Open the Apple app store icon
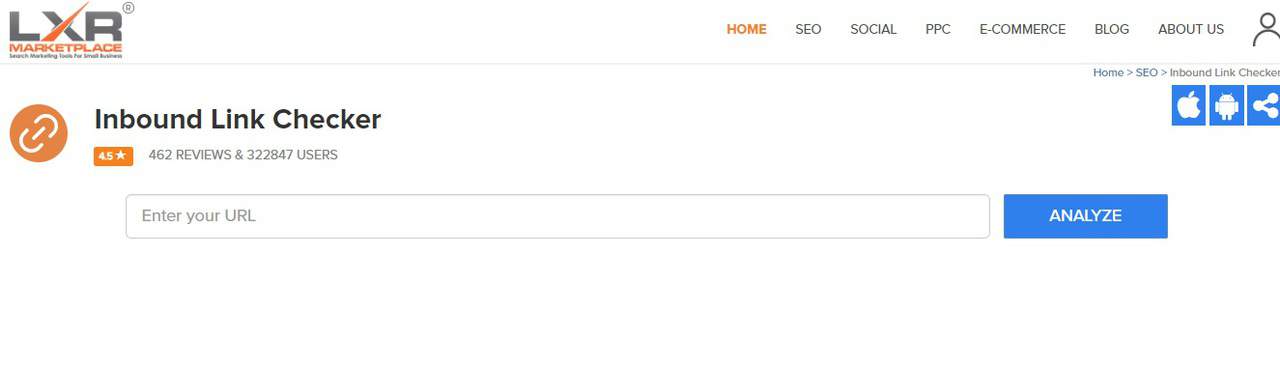This screenshot has height=368, width=1280. click(x=1189, y=105)
